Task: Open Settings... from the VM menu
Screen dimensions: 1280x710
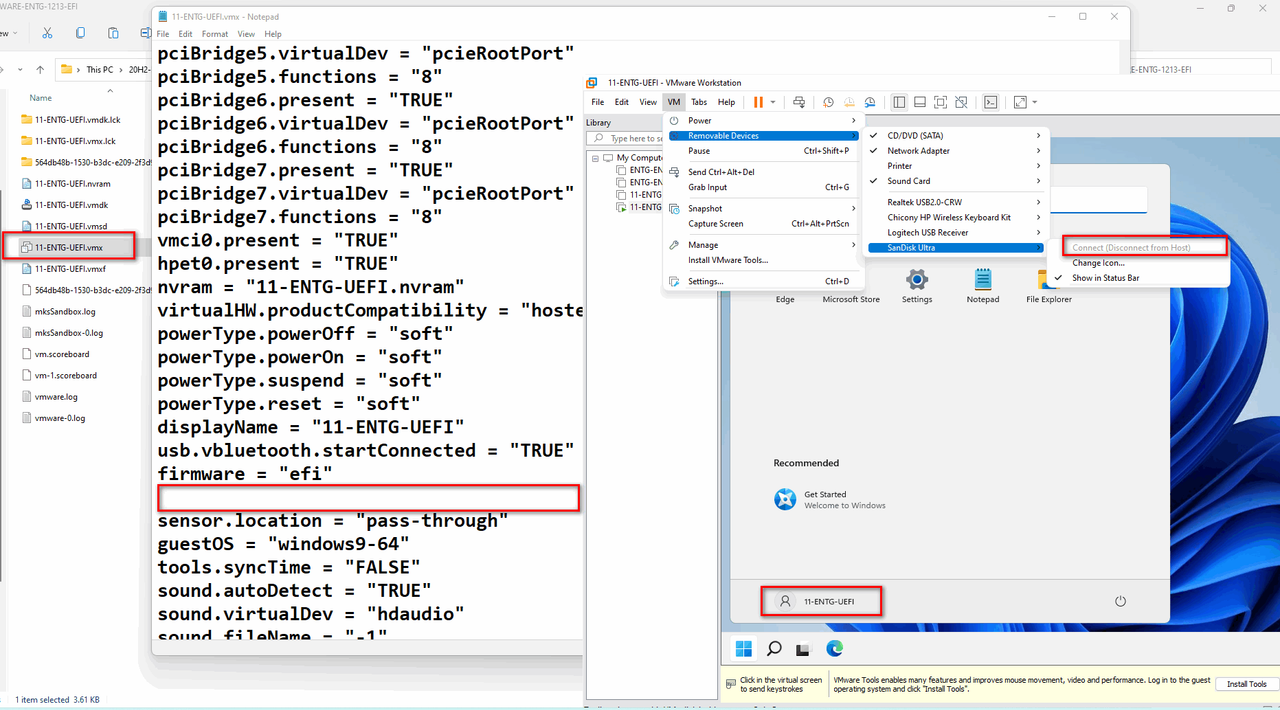Action: pos(762,281)
